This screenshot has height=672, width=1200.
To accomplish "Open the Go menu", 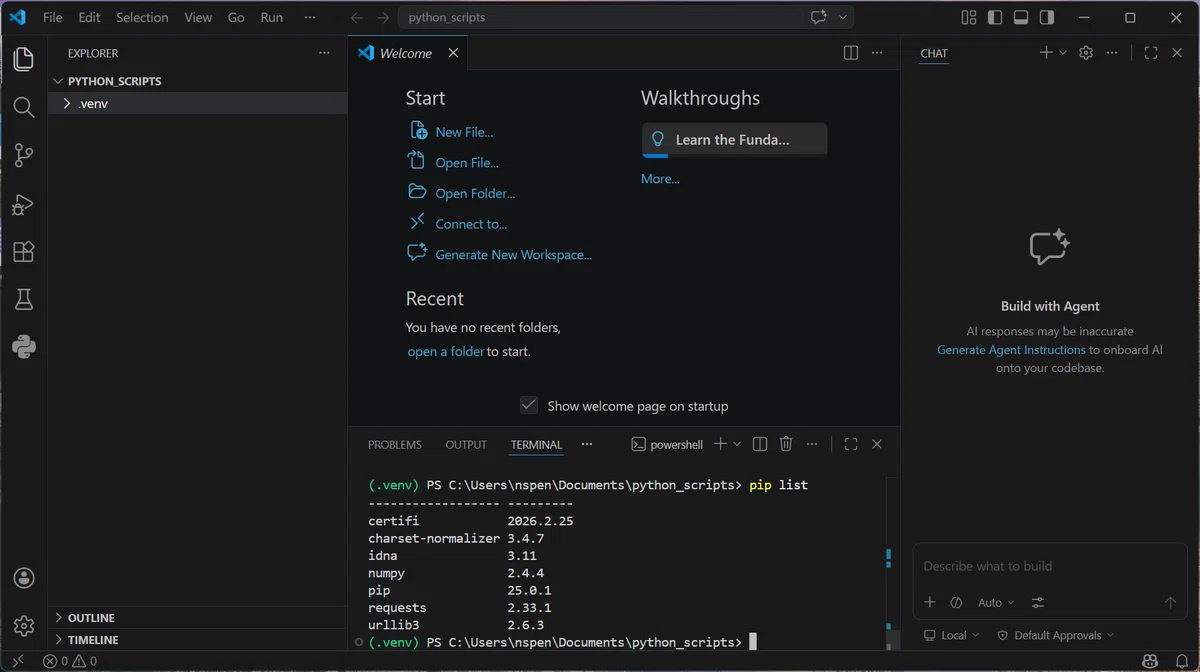I will coord(236,17).
